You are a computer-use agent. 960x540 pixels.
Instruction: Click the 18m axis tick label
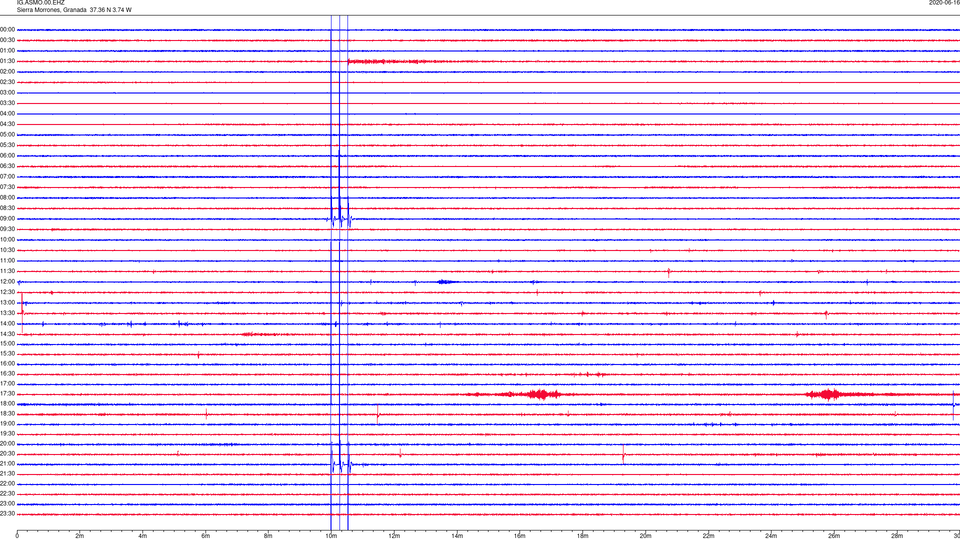click(x=583, y=536)
